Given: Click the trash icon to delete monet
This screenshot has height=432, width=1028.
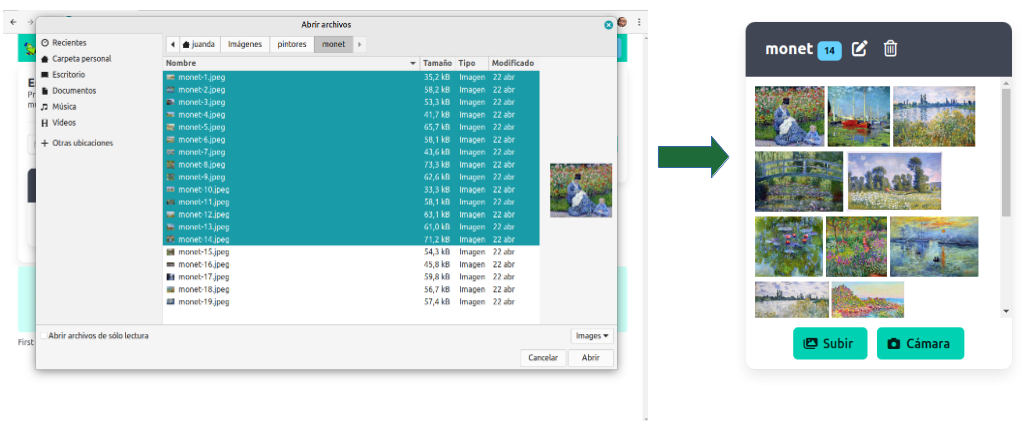Looking at the screenshot, I should pos(890,49).
